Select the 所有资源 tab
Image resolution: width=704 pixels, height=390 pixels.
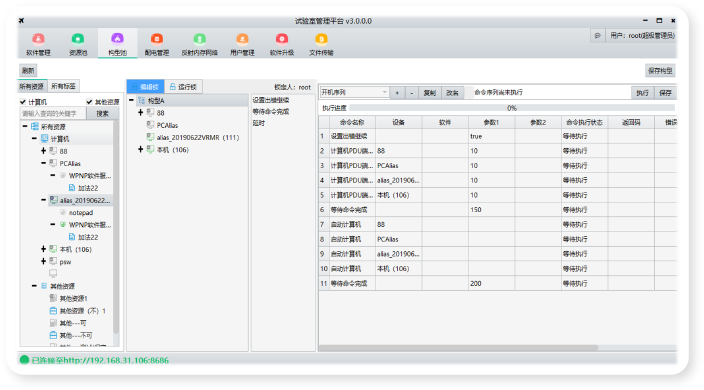(x=31, y=86)
